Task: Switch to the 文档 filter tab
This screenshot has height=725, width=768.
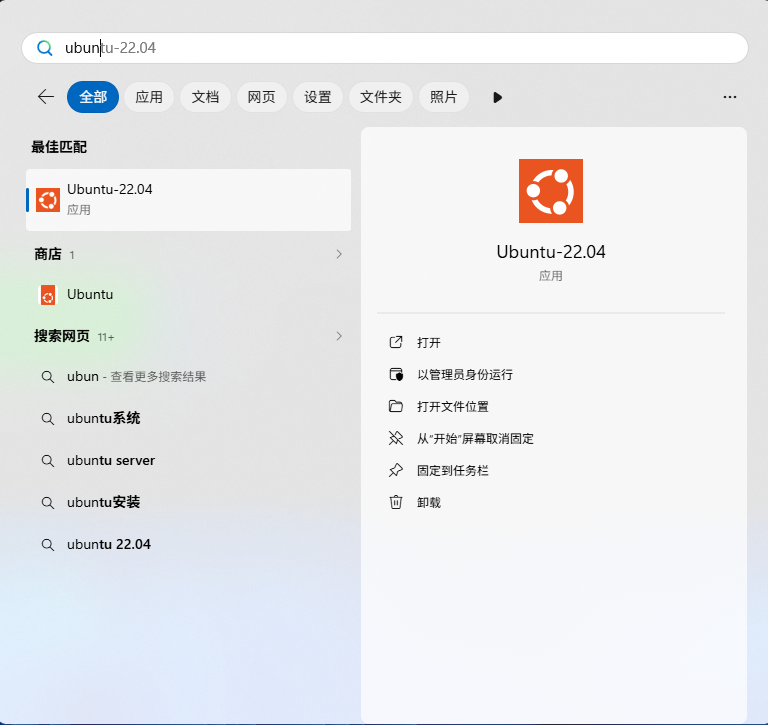Action: [205, 97]
